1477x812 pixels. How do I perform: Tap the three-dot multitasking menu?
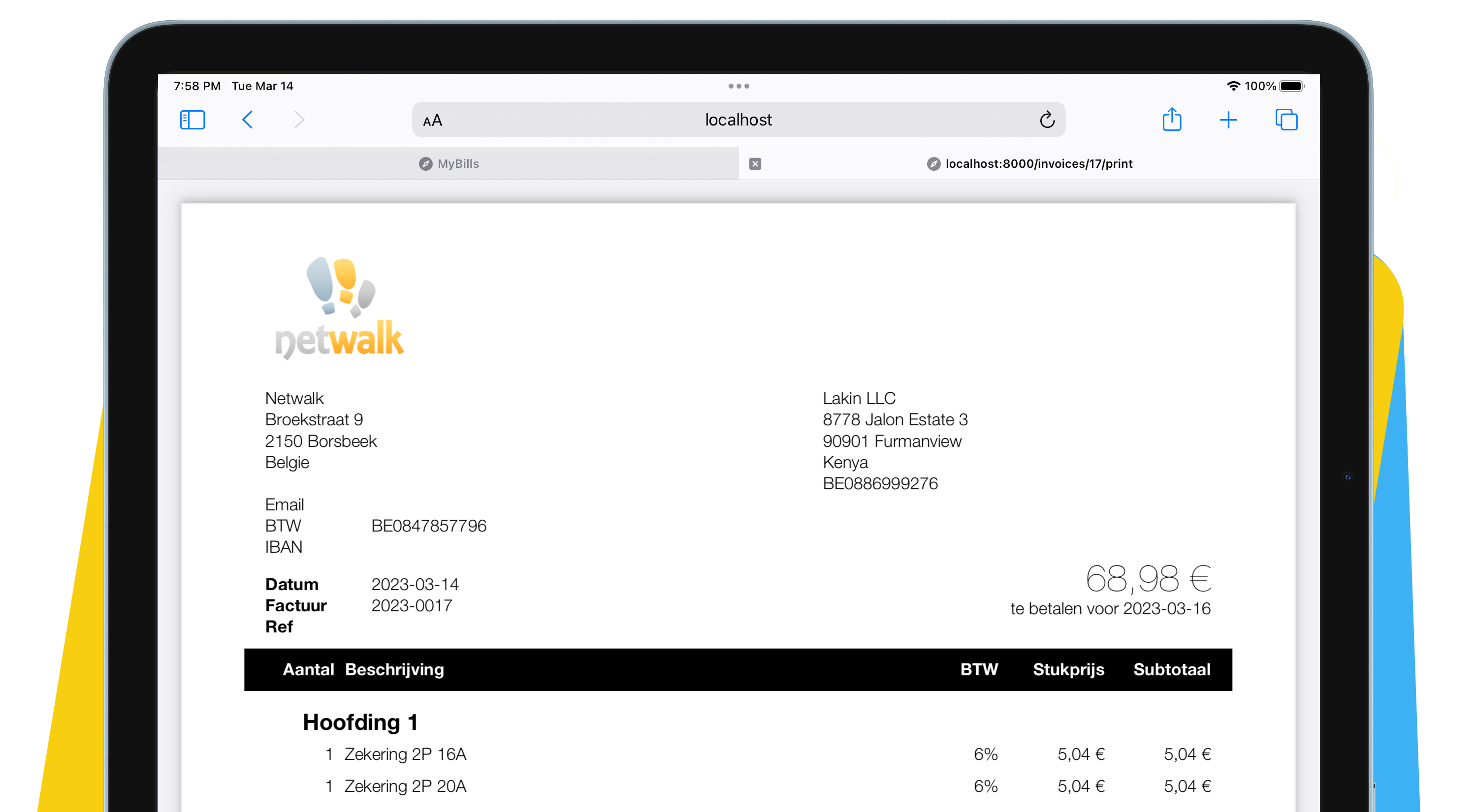738,86
